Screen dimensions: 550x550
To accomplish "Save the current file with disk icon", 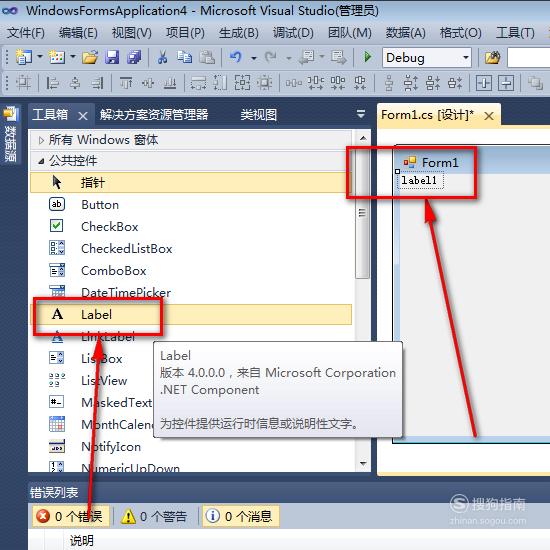I will (112, 57).
